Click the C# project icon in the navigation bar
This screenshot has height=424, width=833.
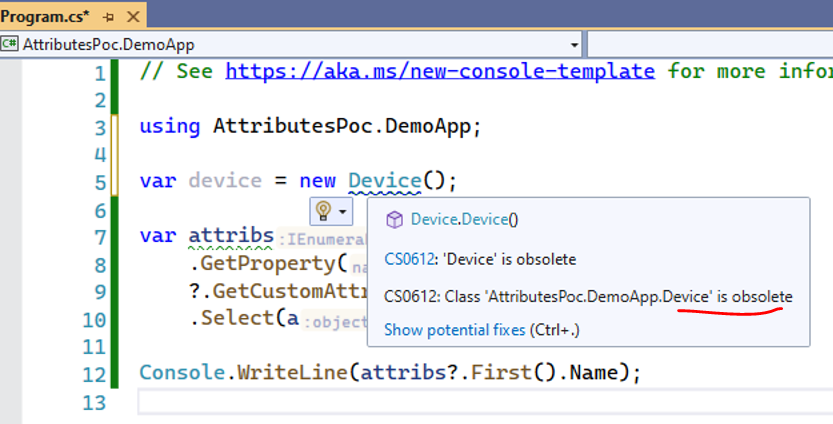click(x=11, y=45)
